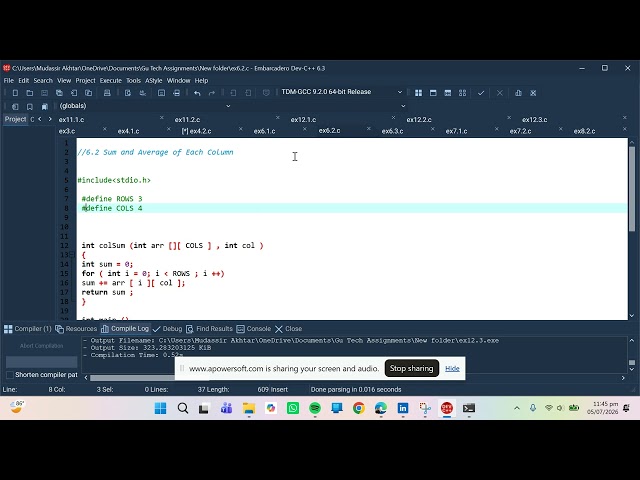Image resolution: width=640 pixels, height=480 pixels.
Task: Click the New file toolbar icon
Action: tap(15, 93)
